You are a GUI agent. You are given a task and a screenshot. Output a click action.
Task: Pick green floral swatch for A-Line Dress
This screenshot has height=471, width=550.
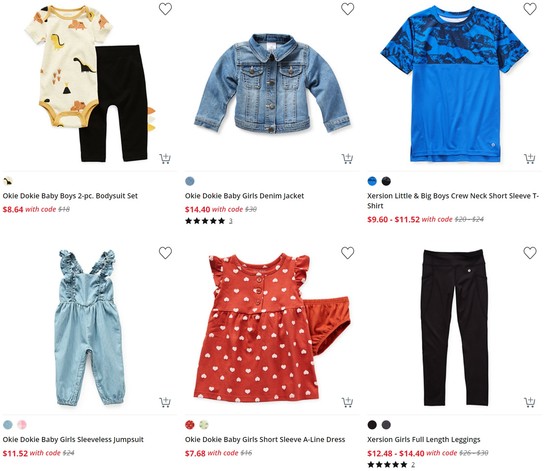point(204,425)
